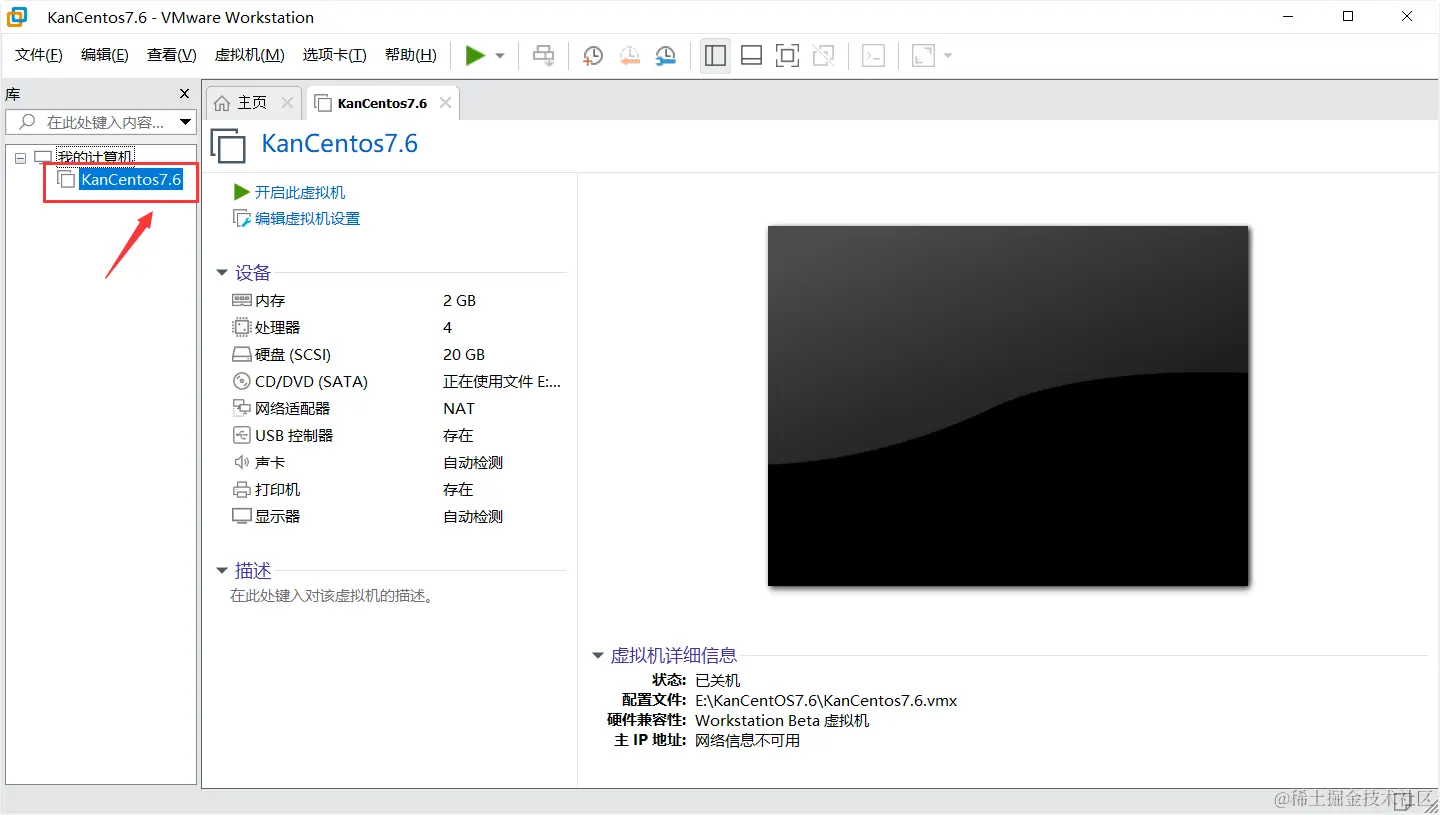Switch to the 主页 tab
The image size is (1440, 815).
click(x=252, y=101)
